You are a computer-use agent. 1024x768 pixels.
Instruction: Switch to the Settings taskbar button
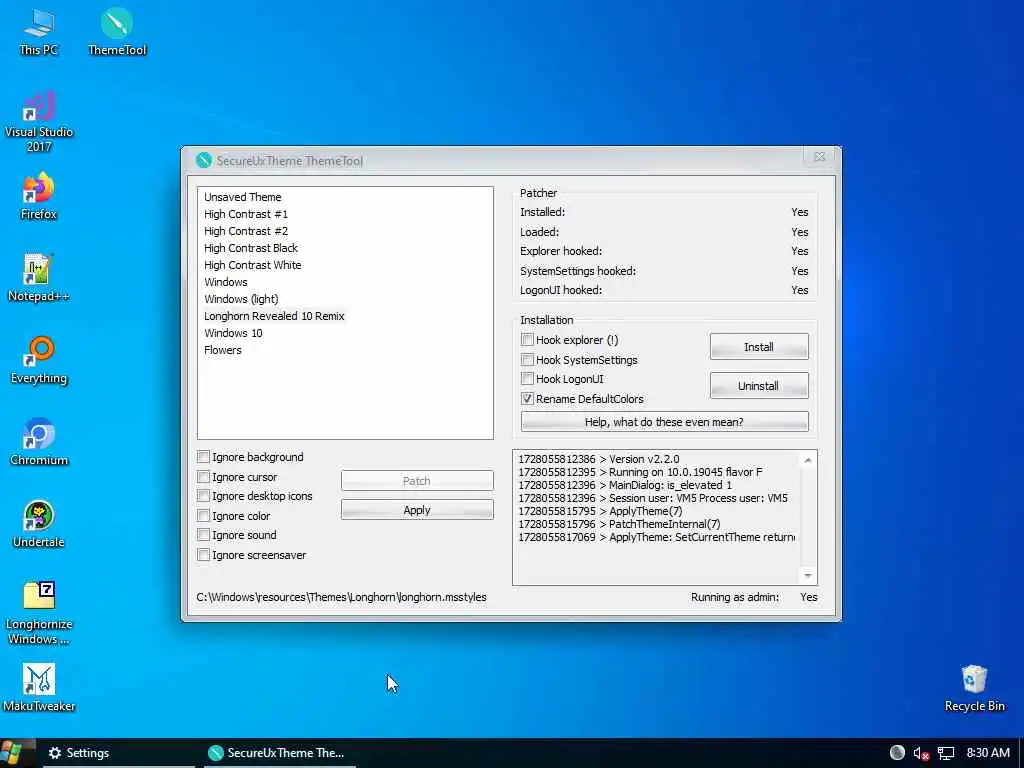(x=118, y=753)
